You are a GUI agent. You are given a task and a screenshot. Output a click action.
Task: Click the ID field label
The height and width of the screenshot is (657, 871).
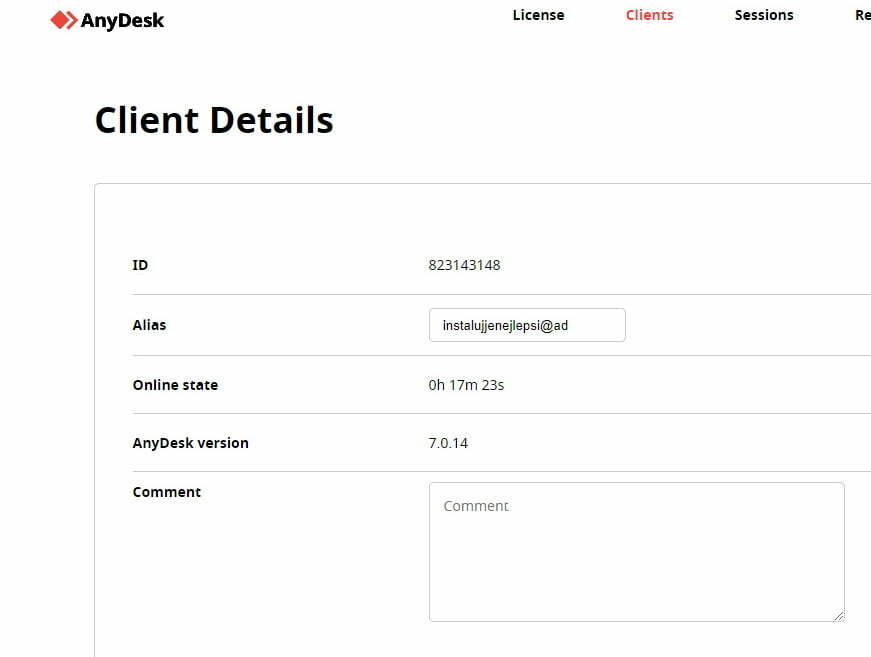click(x=140, y=265)
